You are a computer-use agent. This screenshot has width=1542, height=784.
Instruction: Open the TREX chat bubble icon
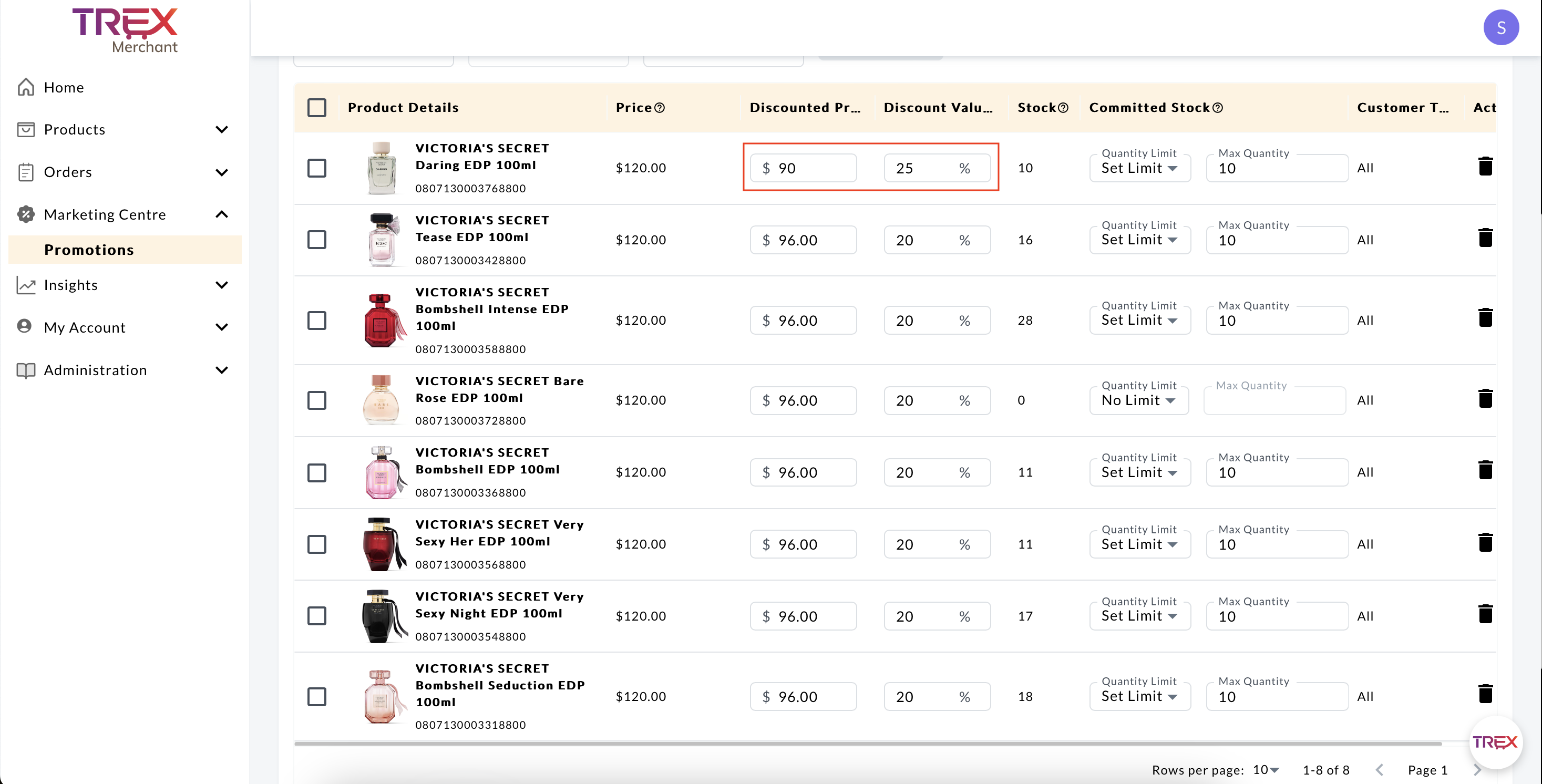point(1495,742)
